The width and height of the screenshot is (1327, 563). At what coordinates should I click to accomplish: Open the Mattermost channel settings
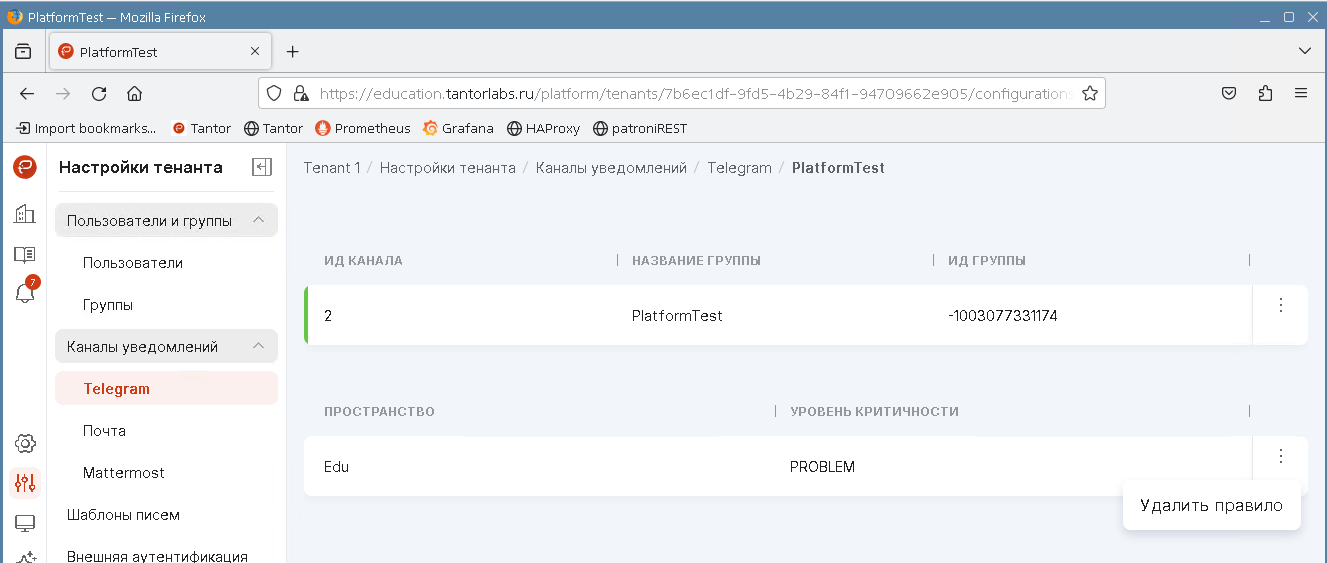click(124, 473)
